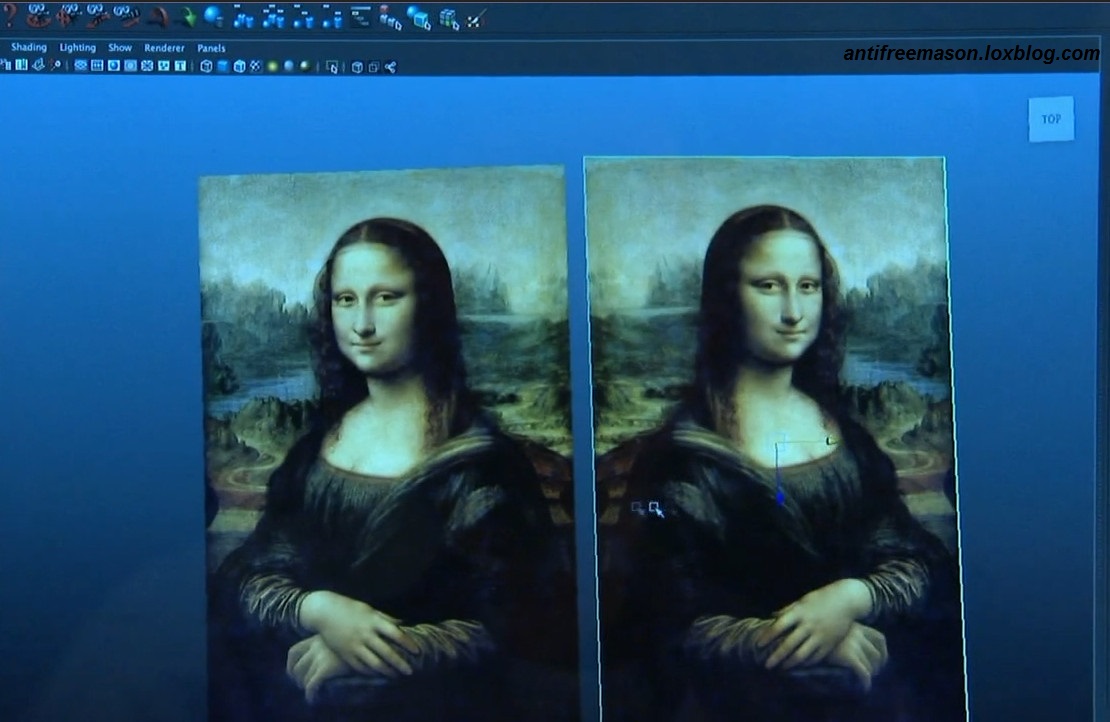Toggle the safe action icon
The width and height of the screenshot is (1110, 722).
164,66
